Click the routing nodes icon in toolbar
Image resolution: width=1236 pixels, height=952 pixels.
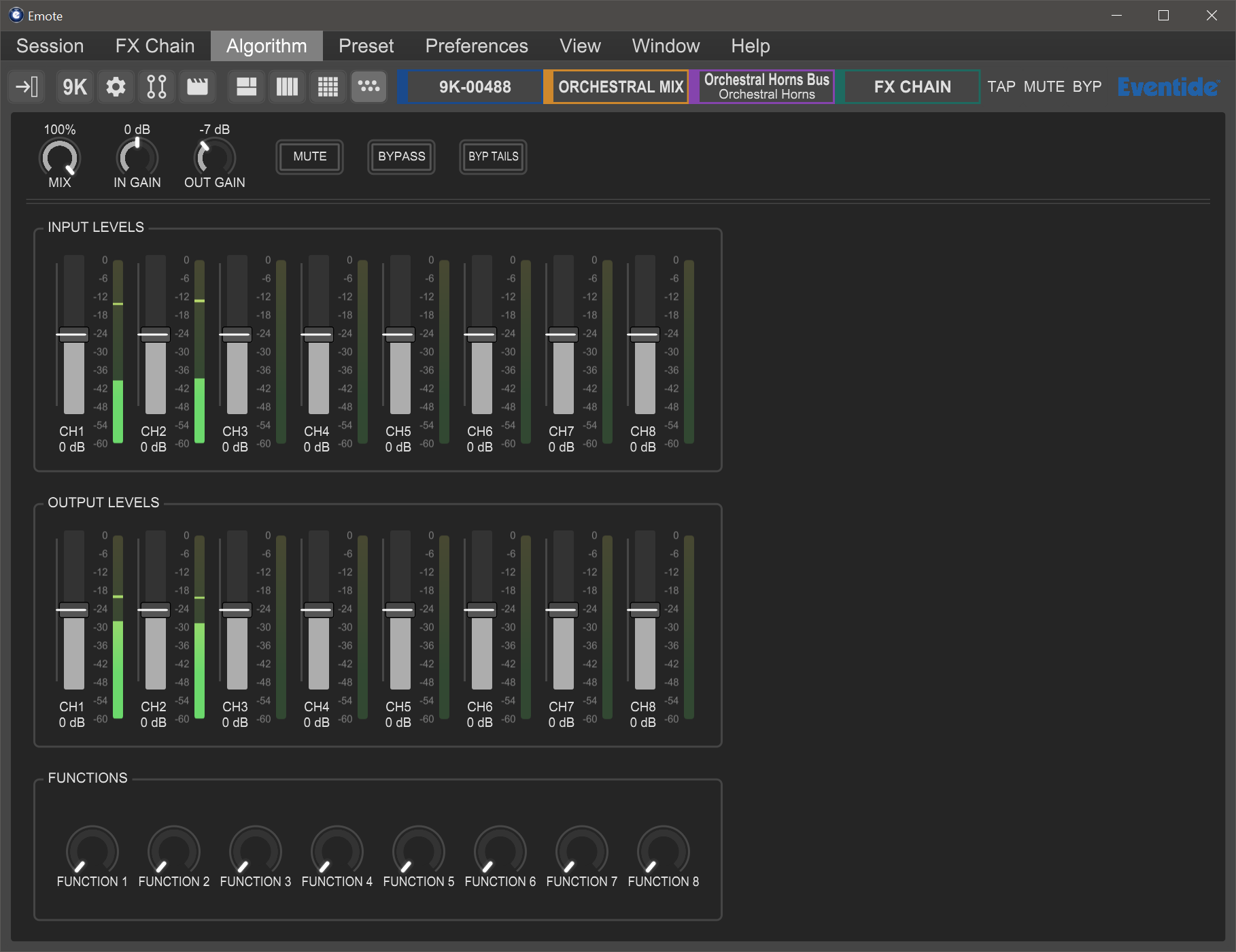pyautogui.click(x=157, y=87)
